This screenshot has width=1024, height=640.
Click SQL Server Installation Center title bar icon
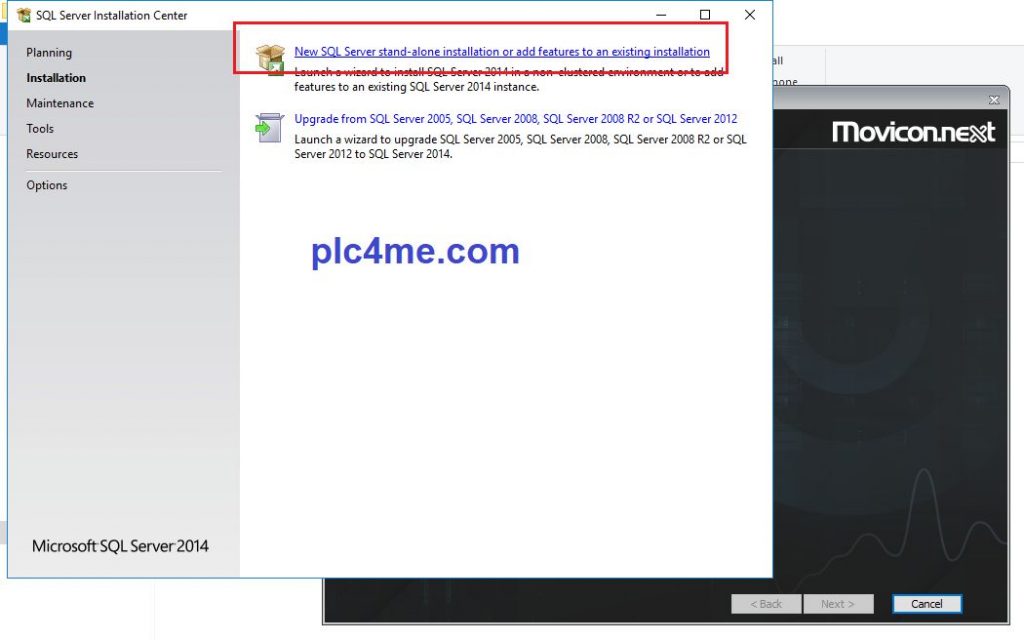coord(24,15)
